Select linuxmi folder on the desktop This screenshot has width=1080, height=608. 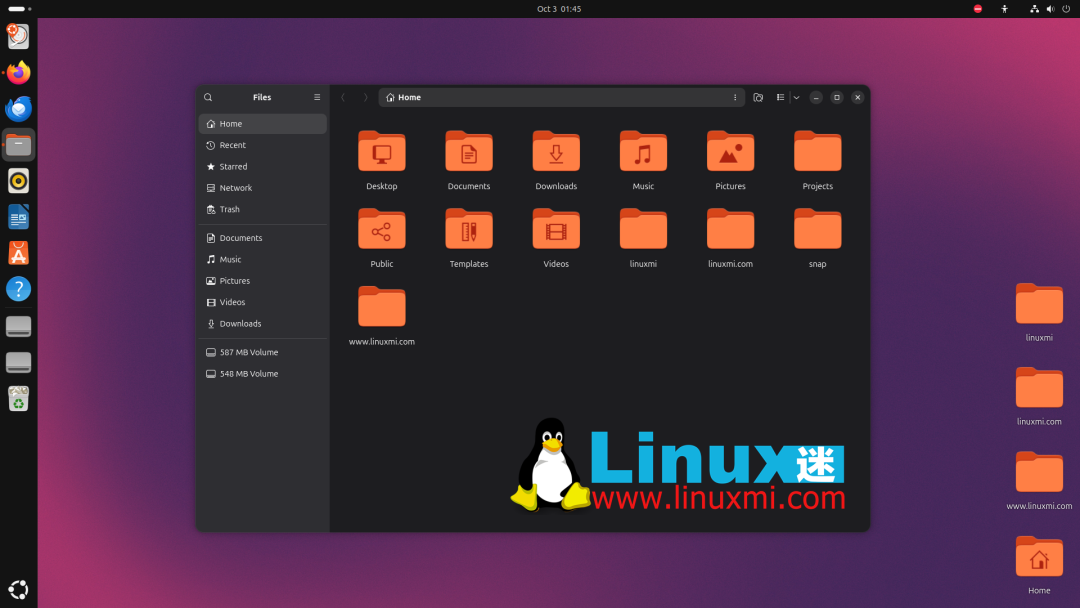point(1039,304)
